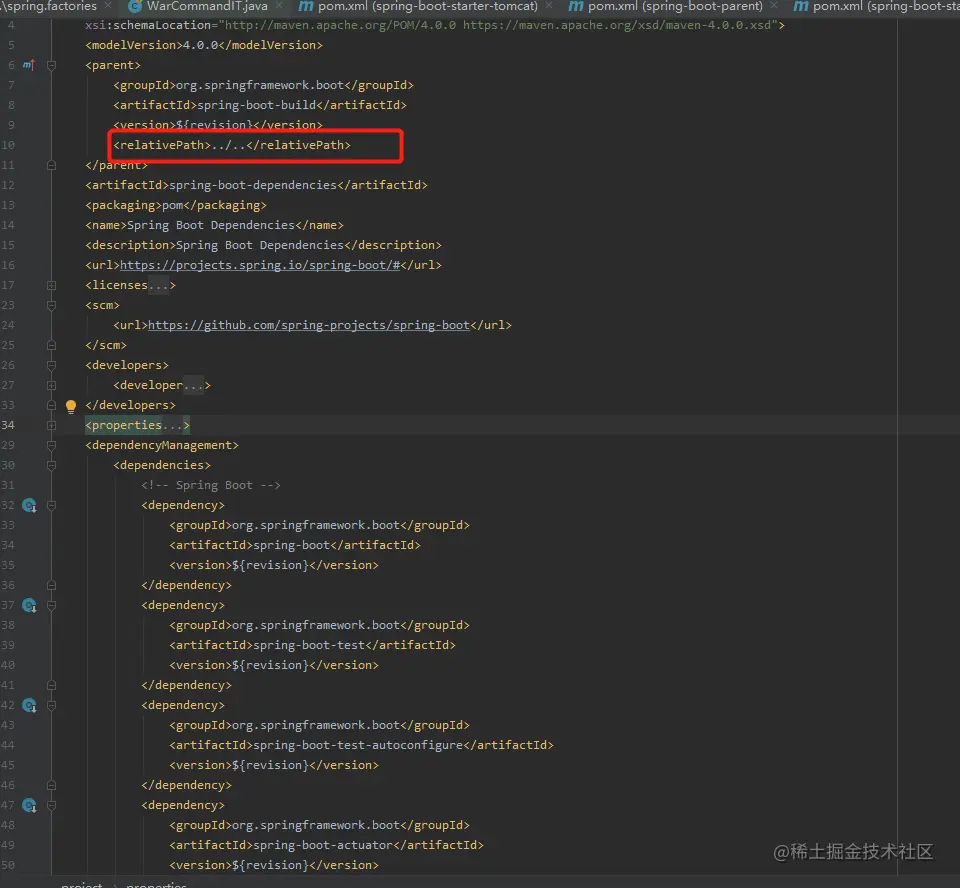The width and height of the screenshot is (960, 888).
Task: Close the pom.xml (spring-boot-parent) tab
Action: pyautogui.click(x=774, y=6)
